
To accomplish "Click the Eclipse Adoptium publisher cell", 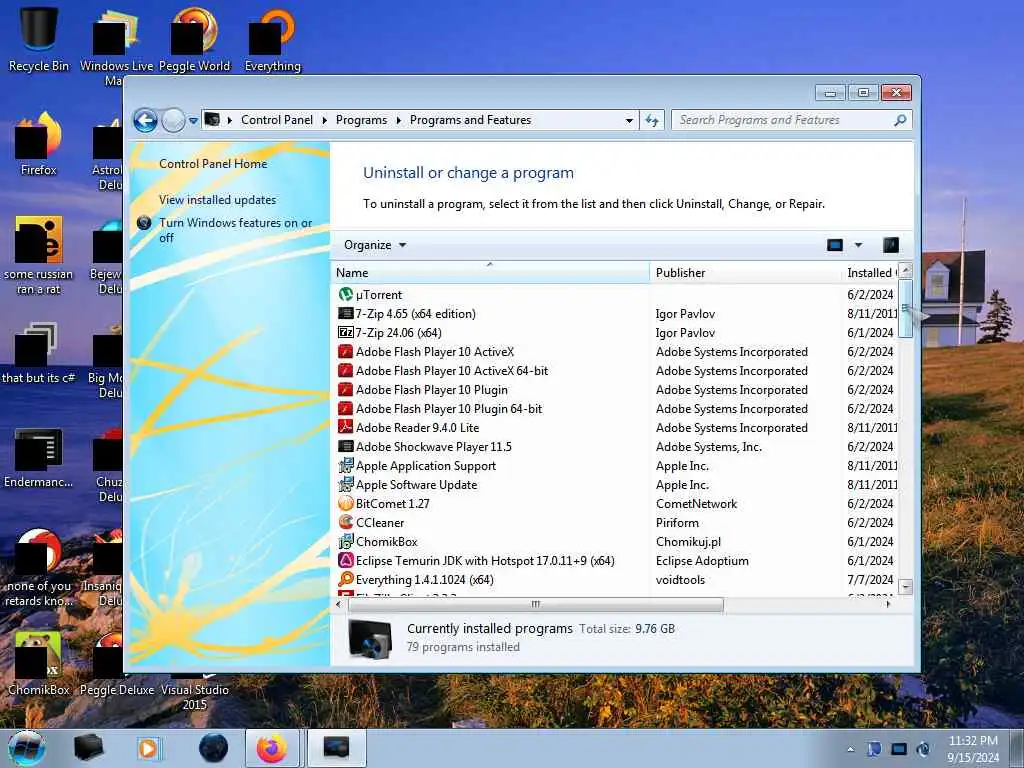I will pos(702,560).
